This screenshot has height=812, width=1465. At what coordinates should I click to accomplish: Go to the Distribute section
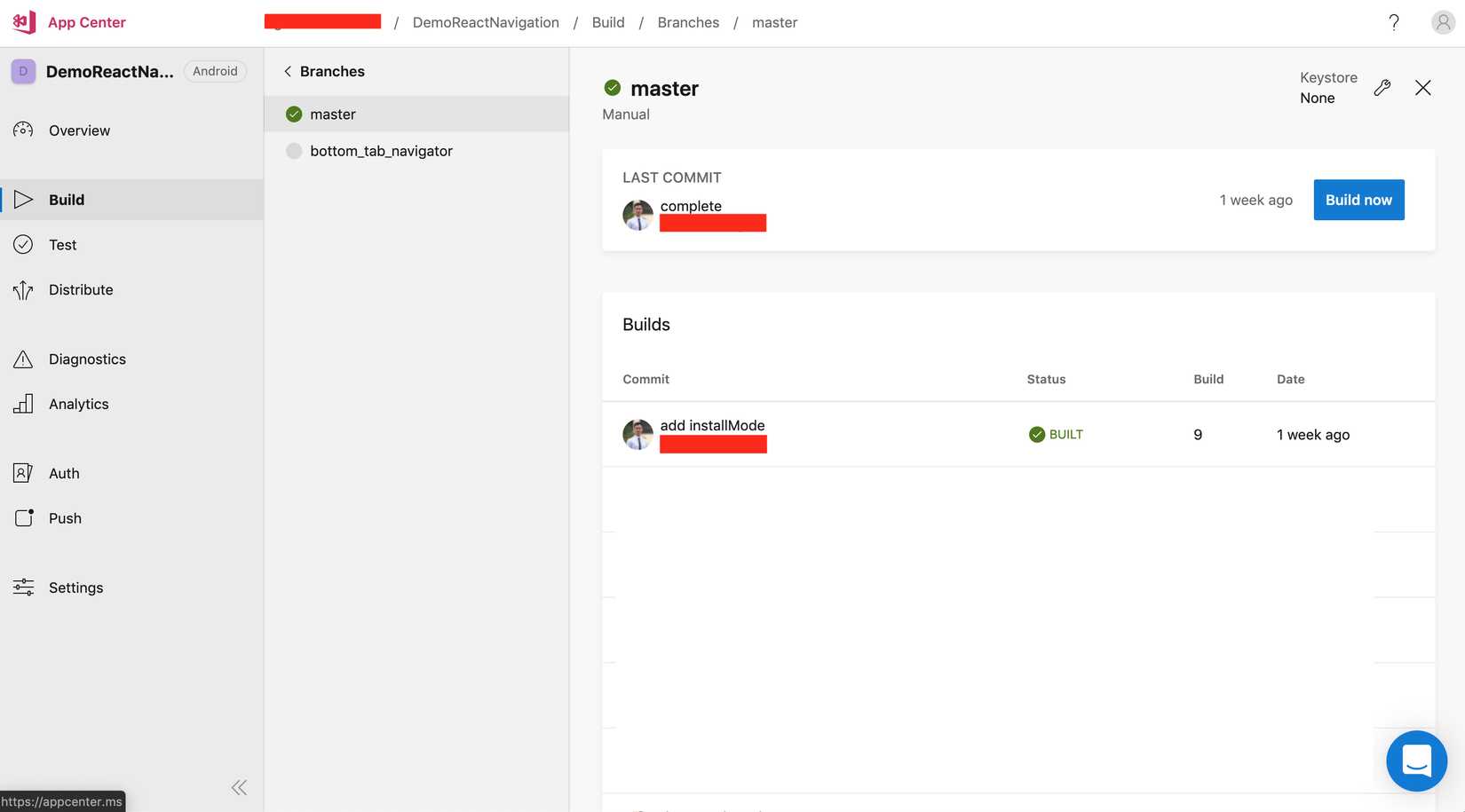pyautogui.click(x=131, y=290)
